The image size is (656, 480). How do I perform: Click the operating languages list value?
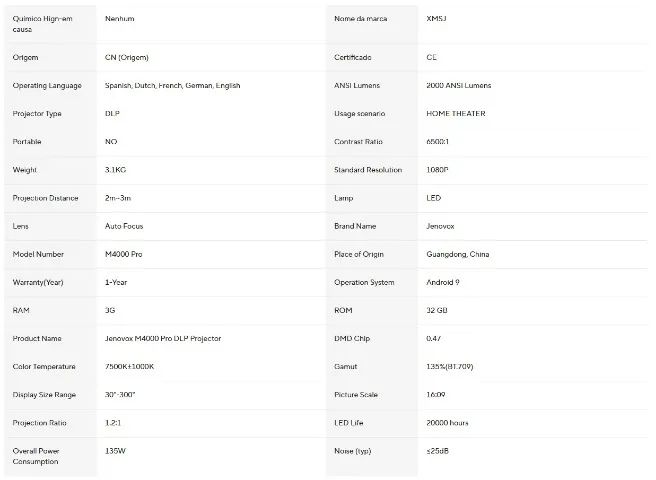[x=172, y=86]
